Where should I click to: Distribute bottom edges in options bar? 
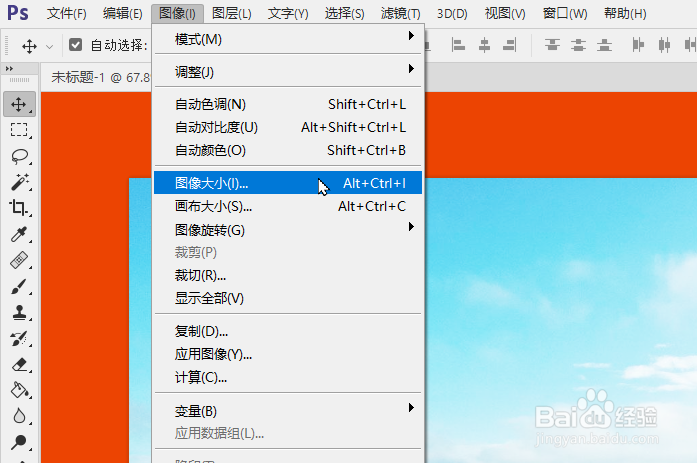click(x=604, y=45)
